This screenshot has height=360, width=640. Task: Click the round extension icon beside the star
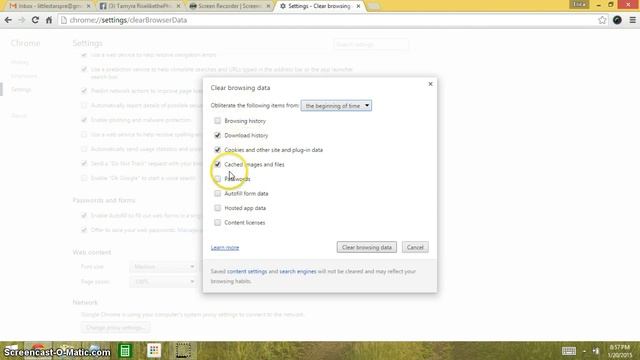tap(617, 20)
